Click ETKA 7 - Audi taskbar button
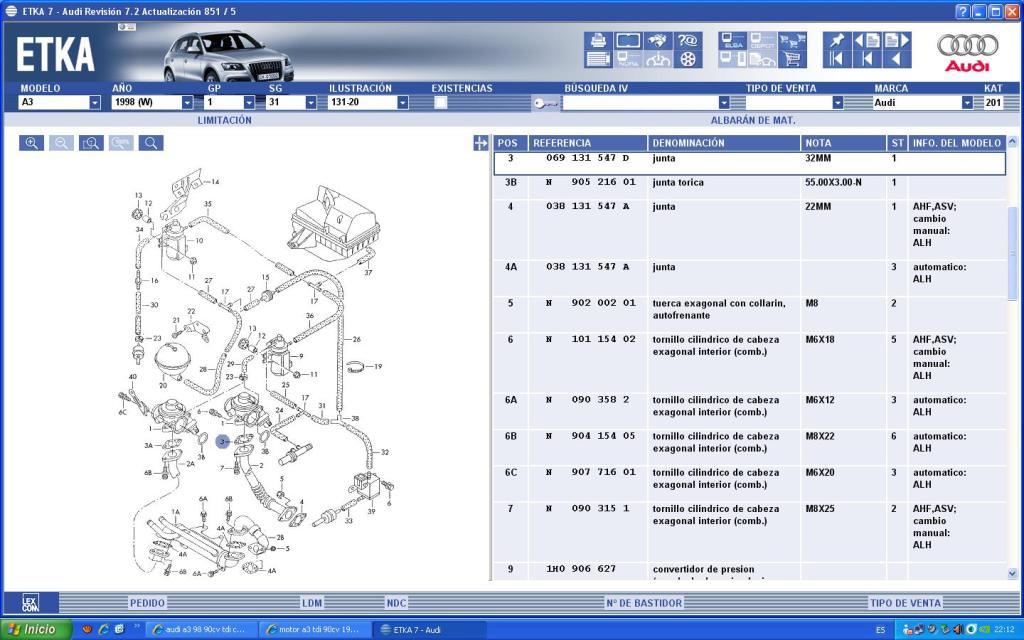Screen dimensions: 1024x640 point(428,630)
